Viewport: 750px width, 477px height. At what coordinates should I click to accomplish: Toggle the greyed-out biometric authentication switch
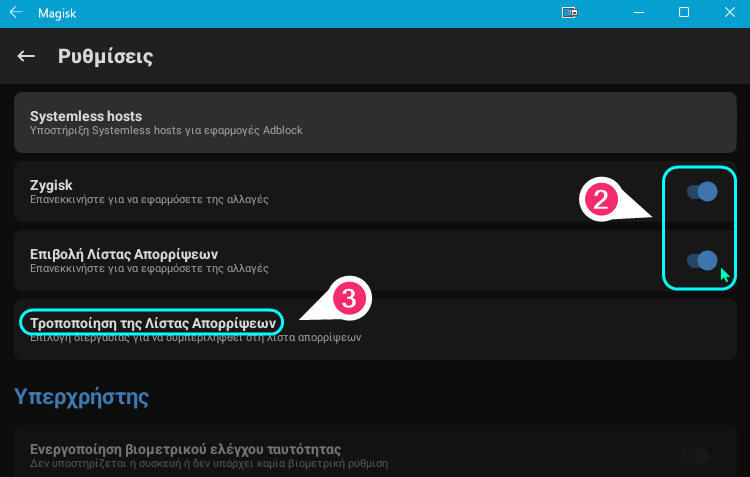point(694,455)
